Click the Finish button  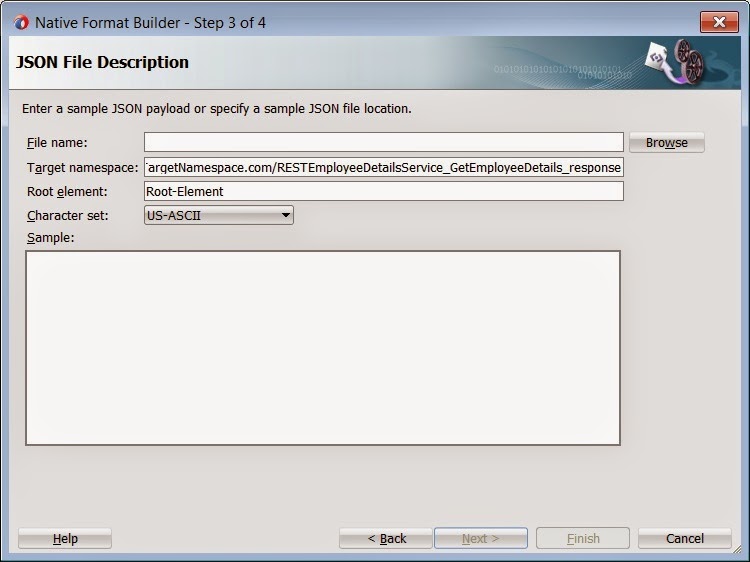coord(583,539)
